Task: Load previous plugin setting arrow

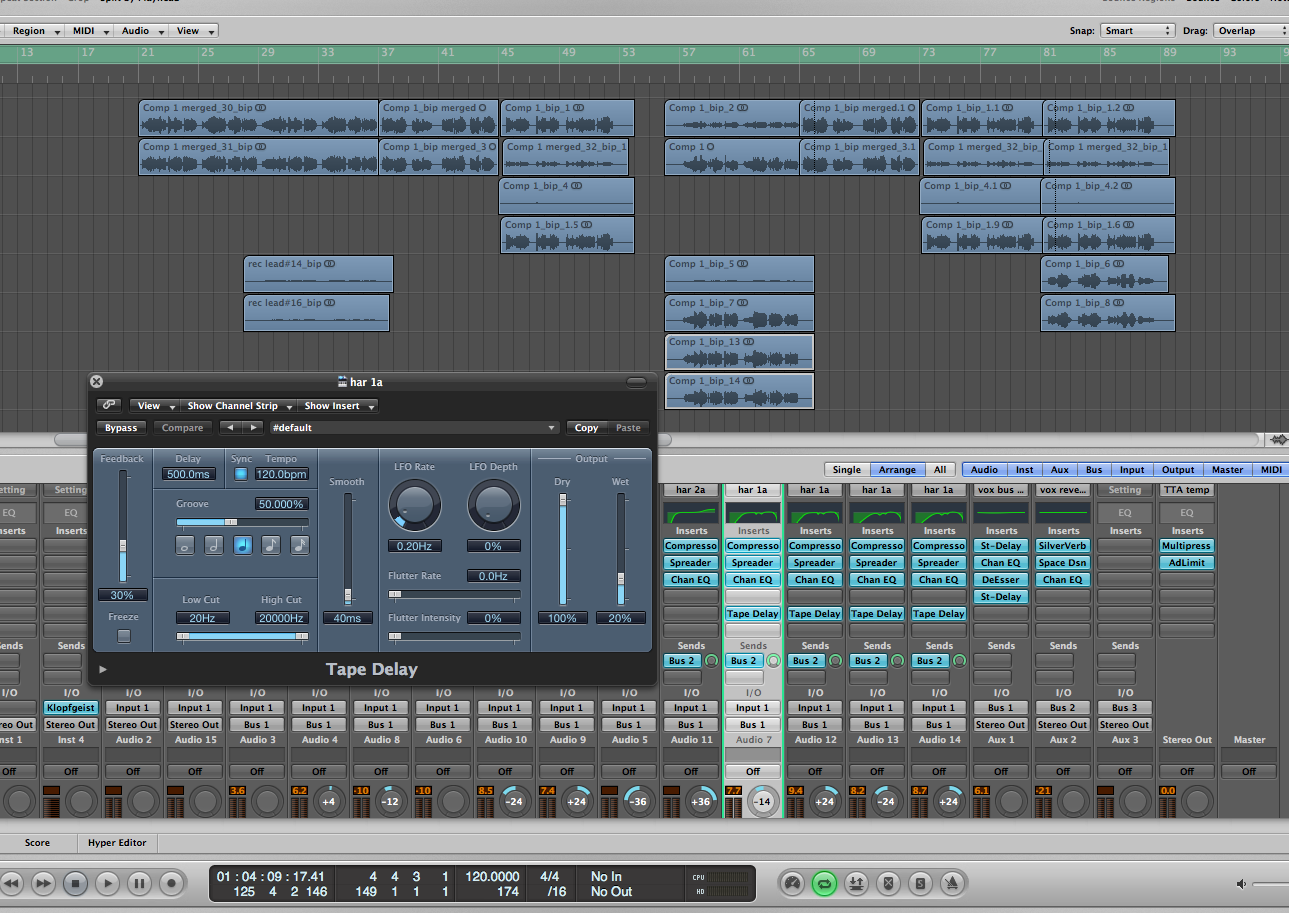Action: (x=231, y=428)
